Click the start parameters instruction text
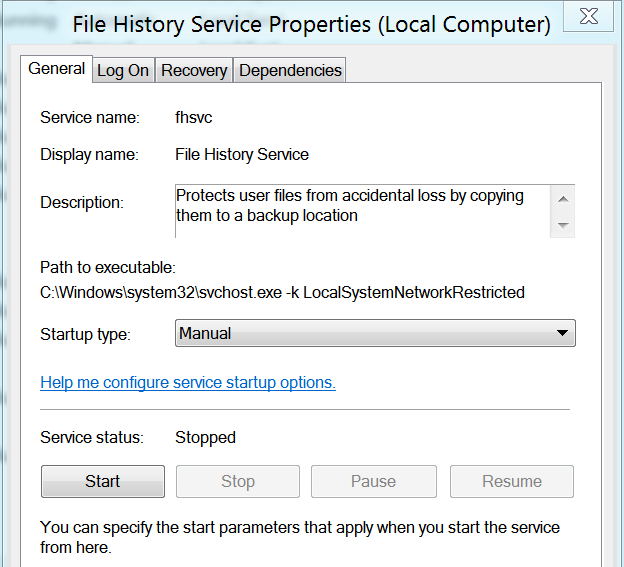The width and height of the screenshot is (624, 567). click(300, 537)
